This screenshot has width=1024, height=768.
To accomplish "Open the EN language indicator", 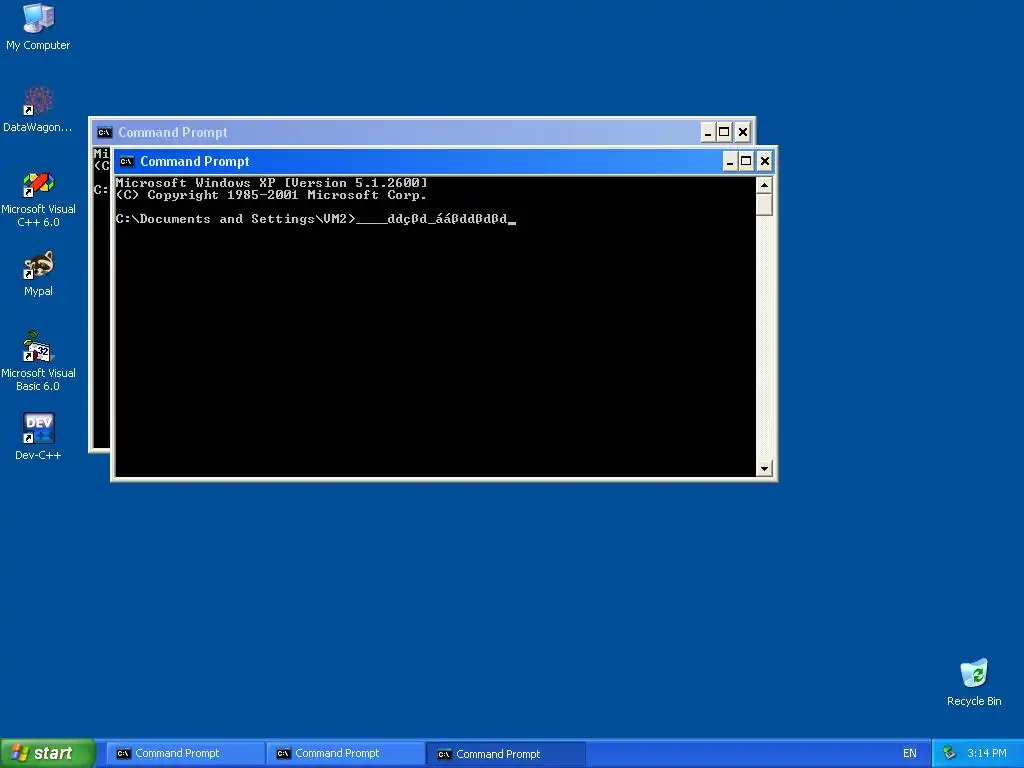I will pyautogui.click(x=909, y=753).
